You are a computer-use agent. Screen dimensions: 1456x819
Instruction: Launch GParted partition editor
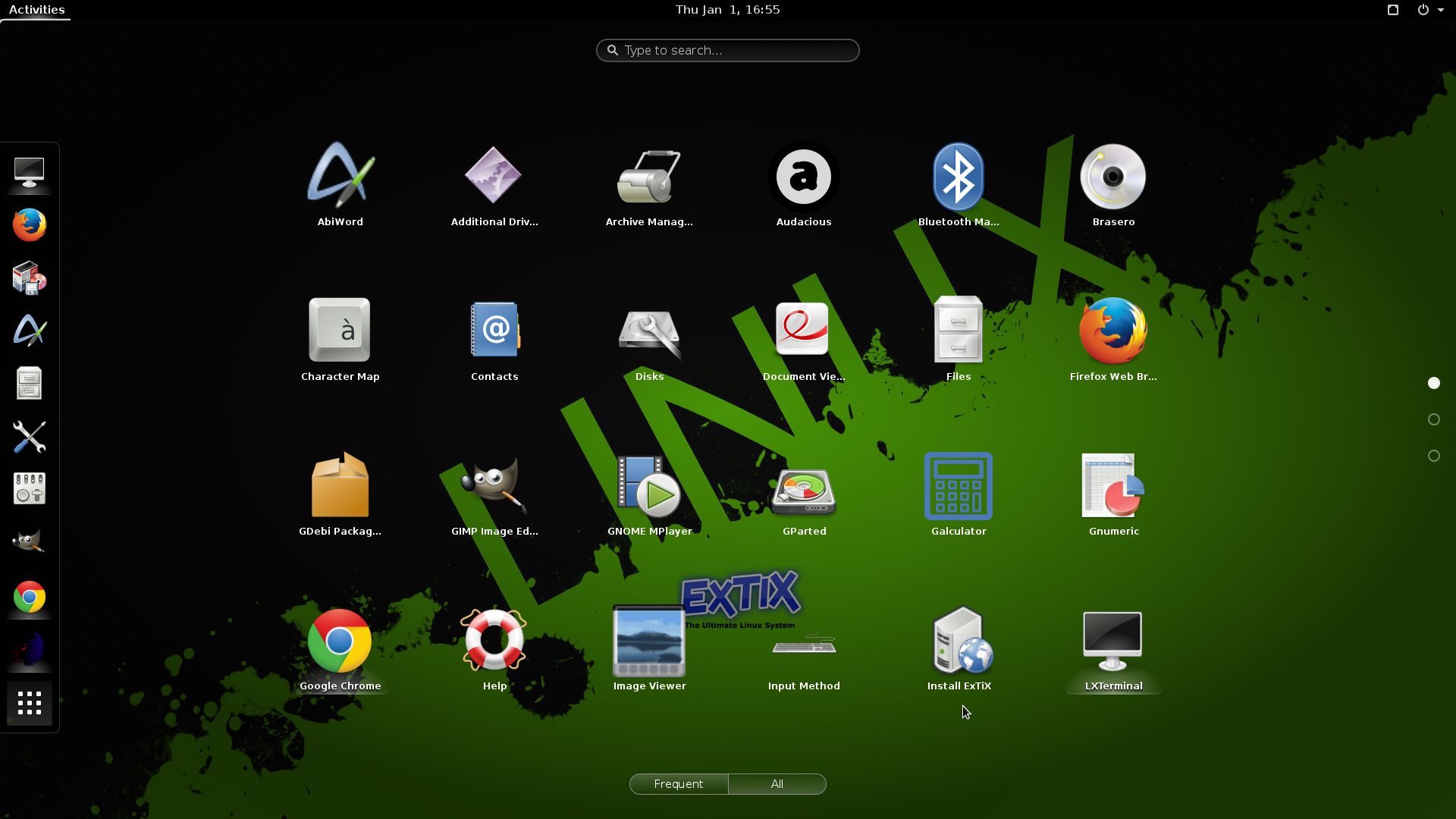point(804,495)
